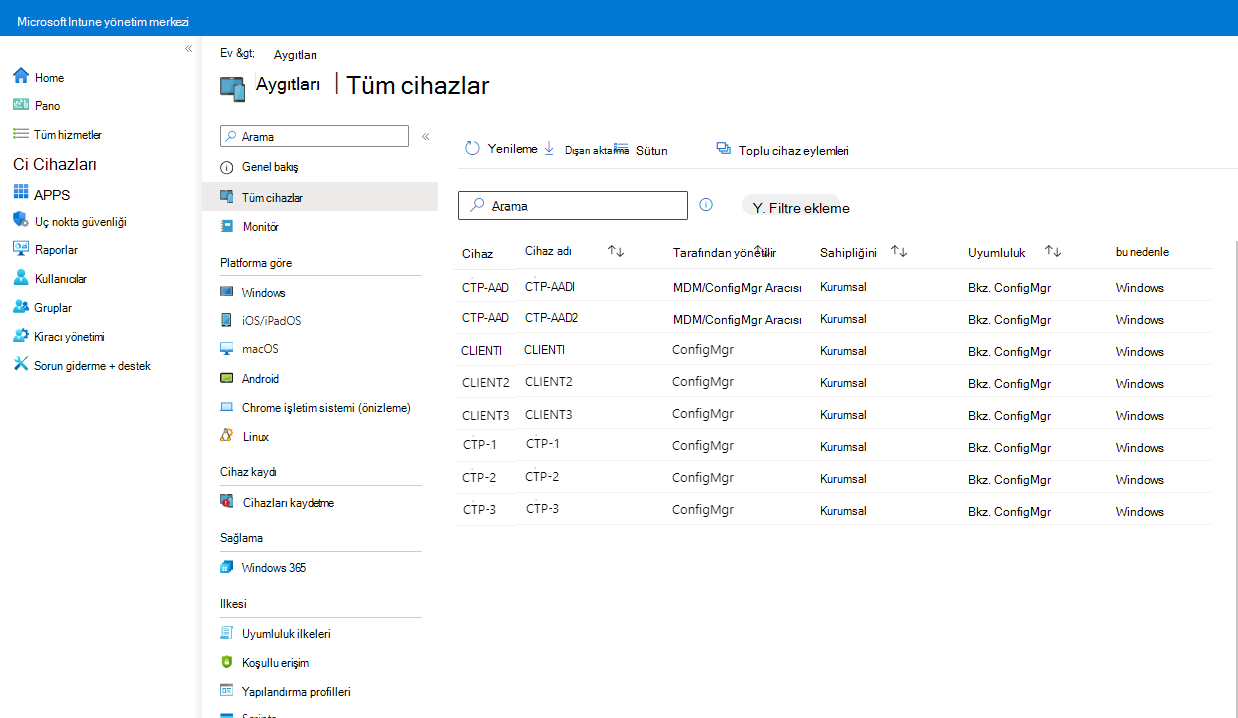Image resolution: width=1238 pixels, height=718 pixels.
Task: Click Filtre ekleme button
Action: click(x=801, y=208)
